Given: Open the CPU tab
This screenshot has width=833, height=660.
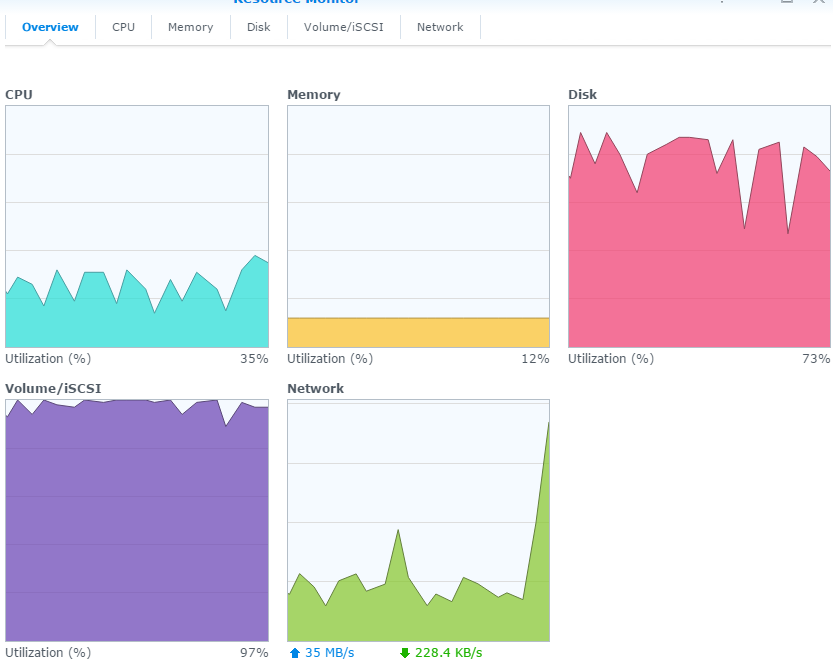Looking at the screenshot, I should [123, 27].
